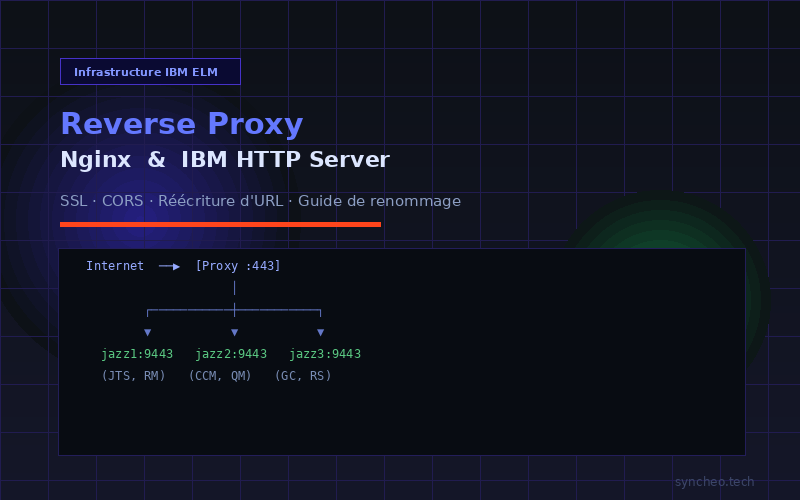Open the syncheo.tech link
The image size is (800, 500).
click(714, 481)
